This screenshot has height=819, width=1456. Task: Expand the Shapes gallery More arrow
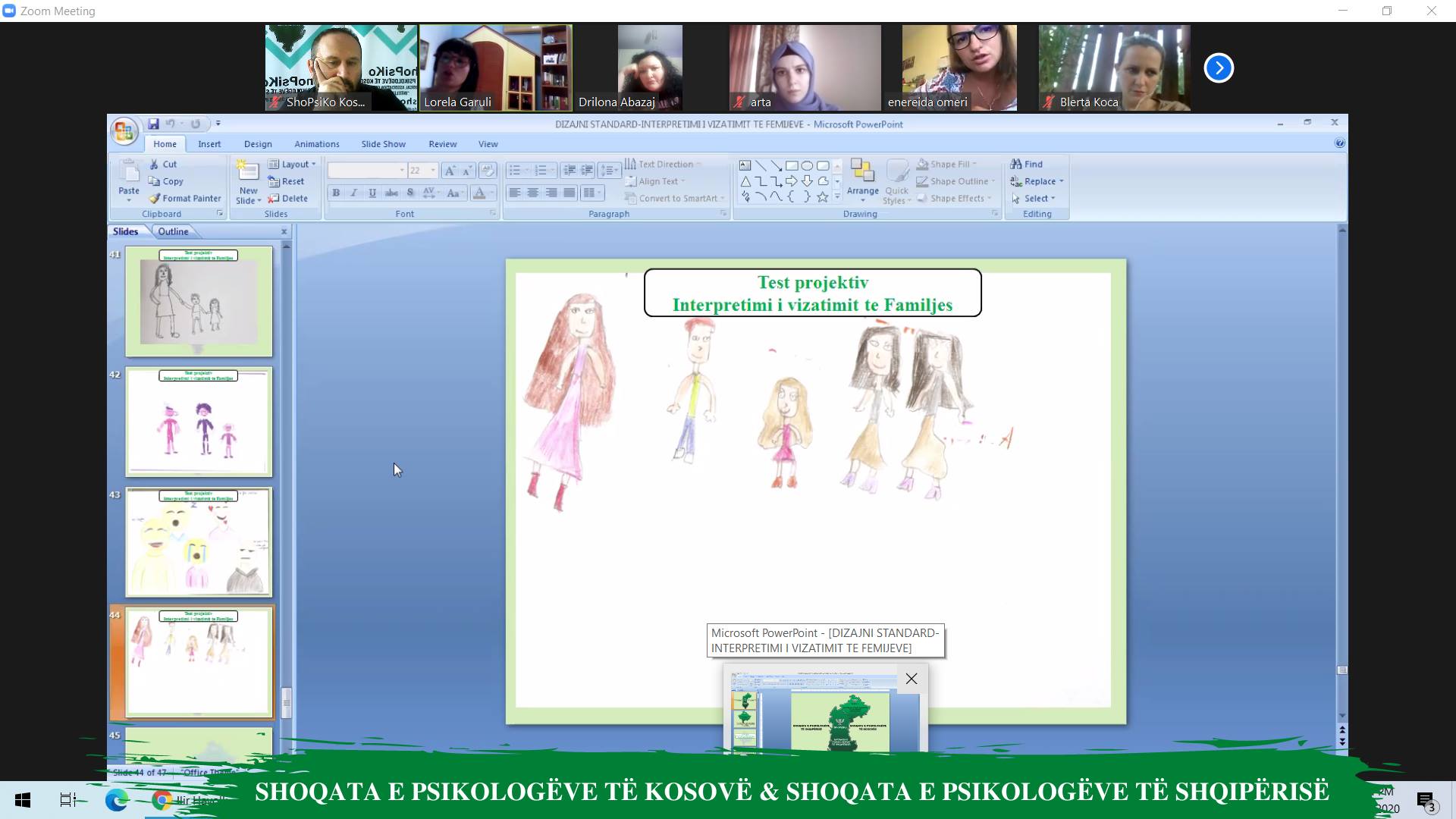[837, 196]
